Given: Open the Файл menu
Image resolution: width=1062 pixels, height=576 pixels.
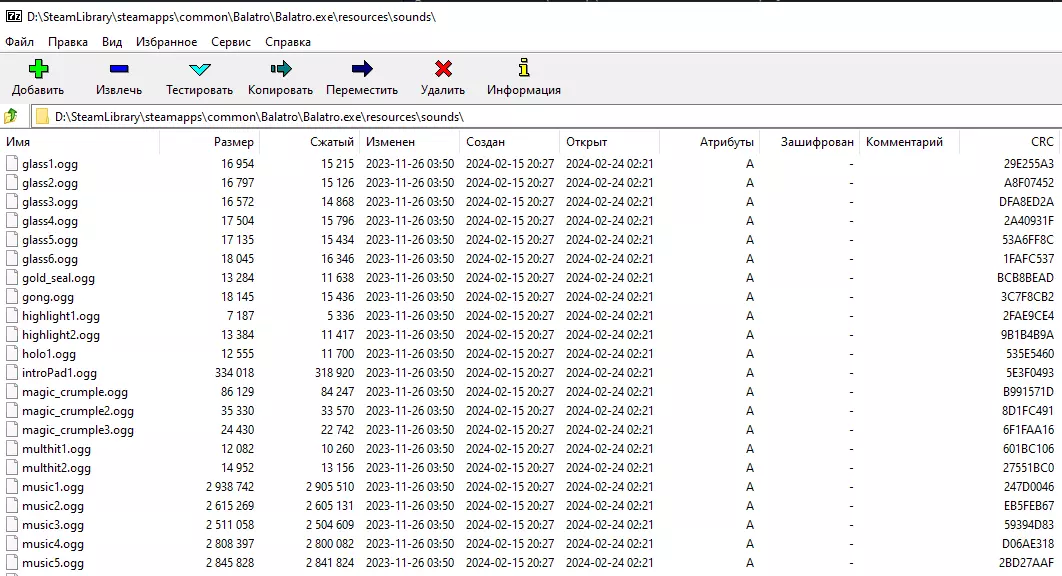Looking at the screenshot, I should 20,42.
